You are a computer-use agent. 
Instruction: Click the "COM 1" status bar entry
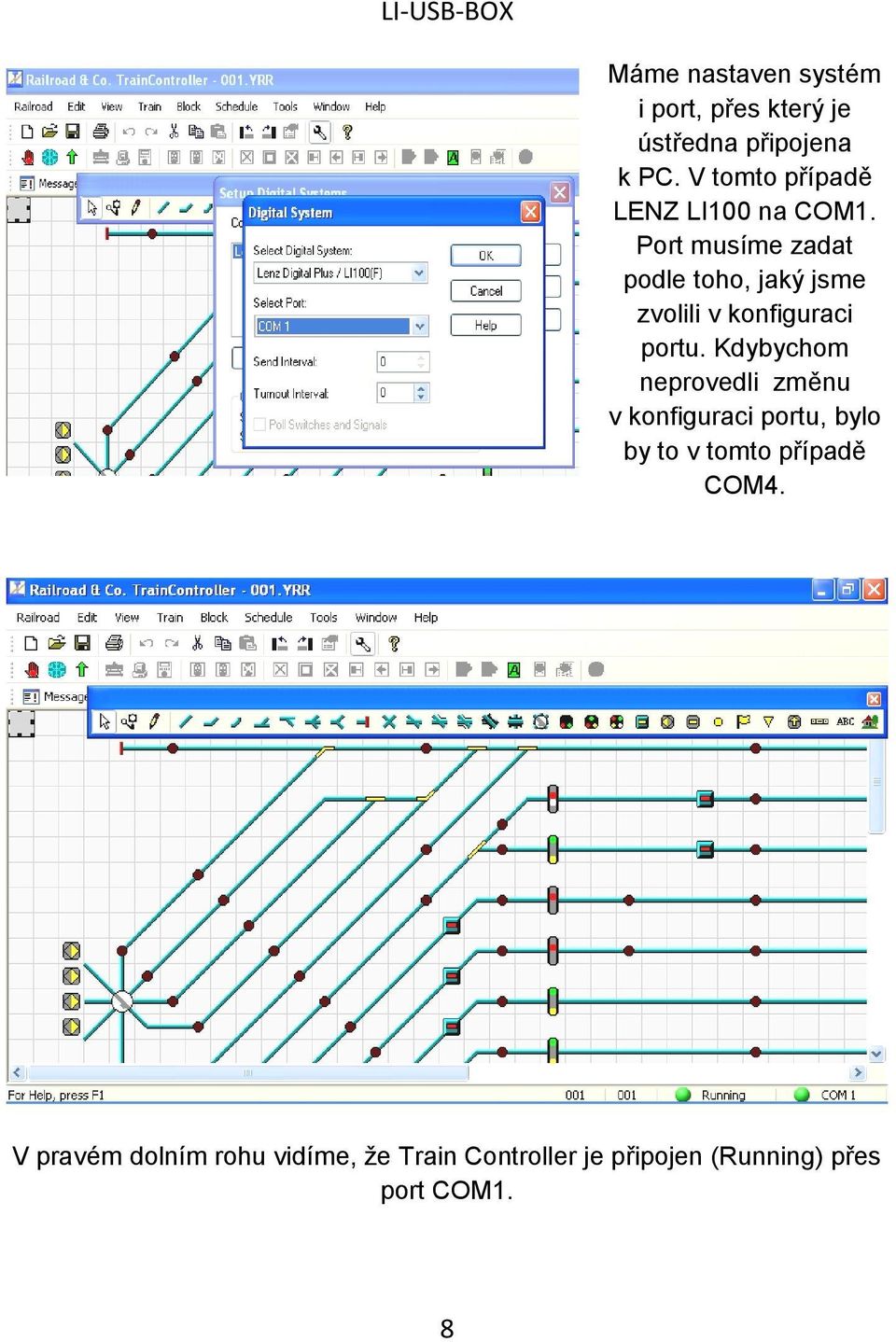838,1095
